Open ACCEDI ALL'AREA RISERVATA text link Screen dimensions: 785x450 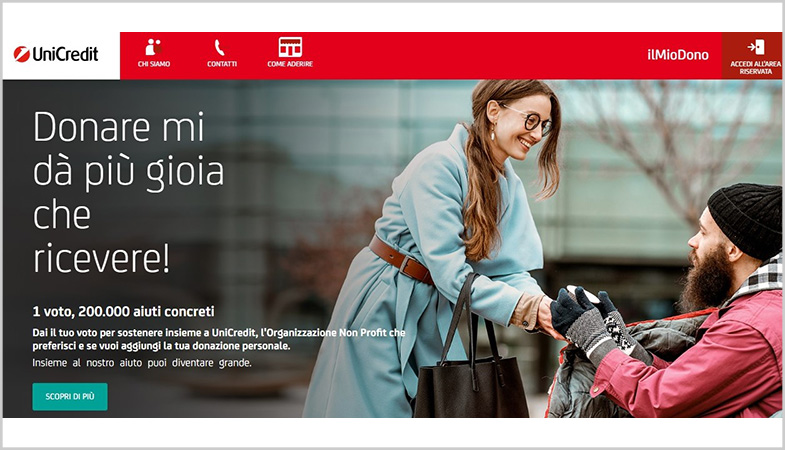click(x=755, y=68)
